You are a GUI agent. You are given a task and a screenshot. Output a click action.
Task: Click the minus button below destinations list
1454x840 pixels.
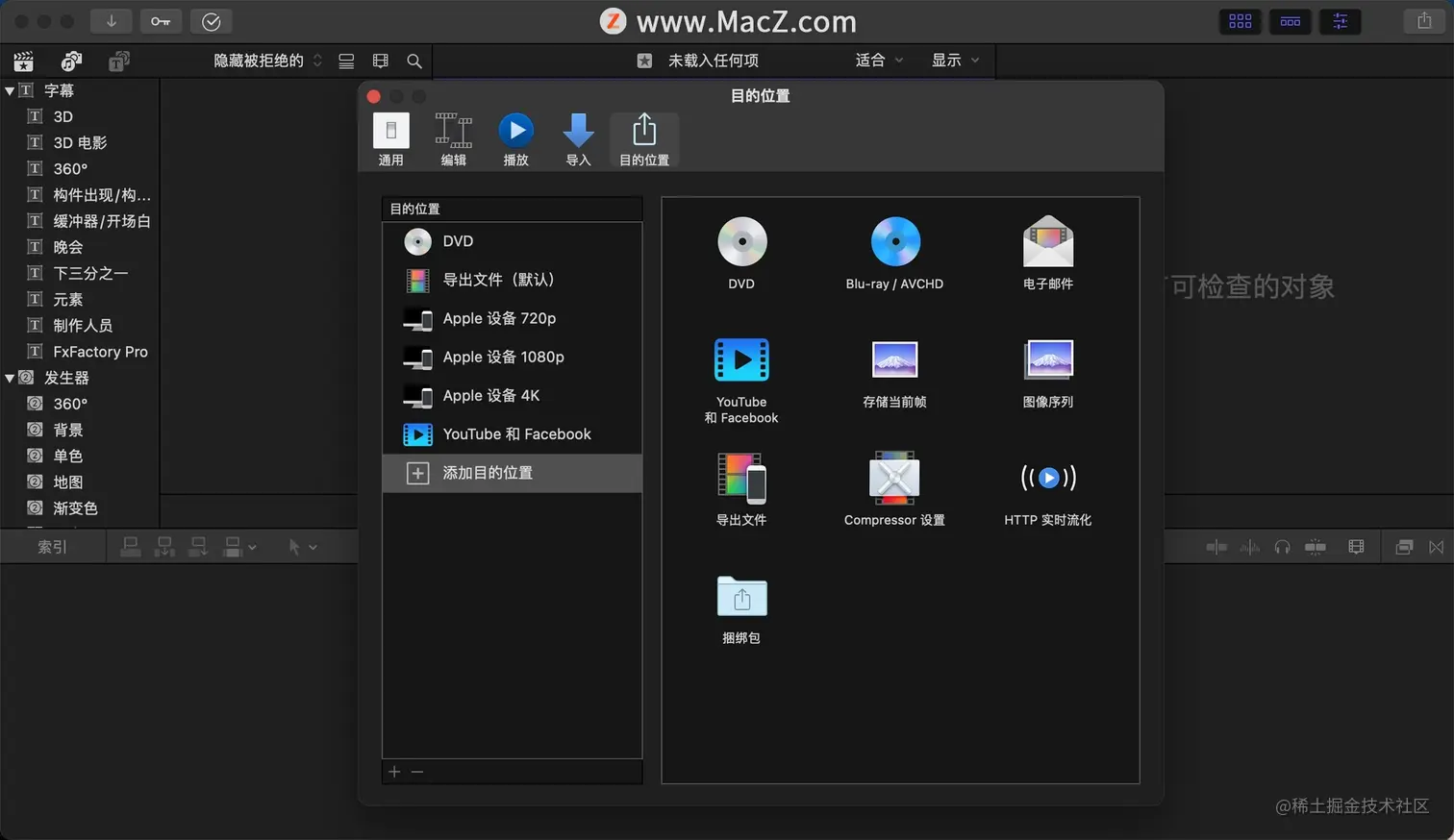417,772
